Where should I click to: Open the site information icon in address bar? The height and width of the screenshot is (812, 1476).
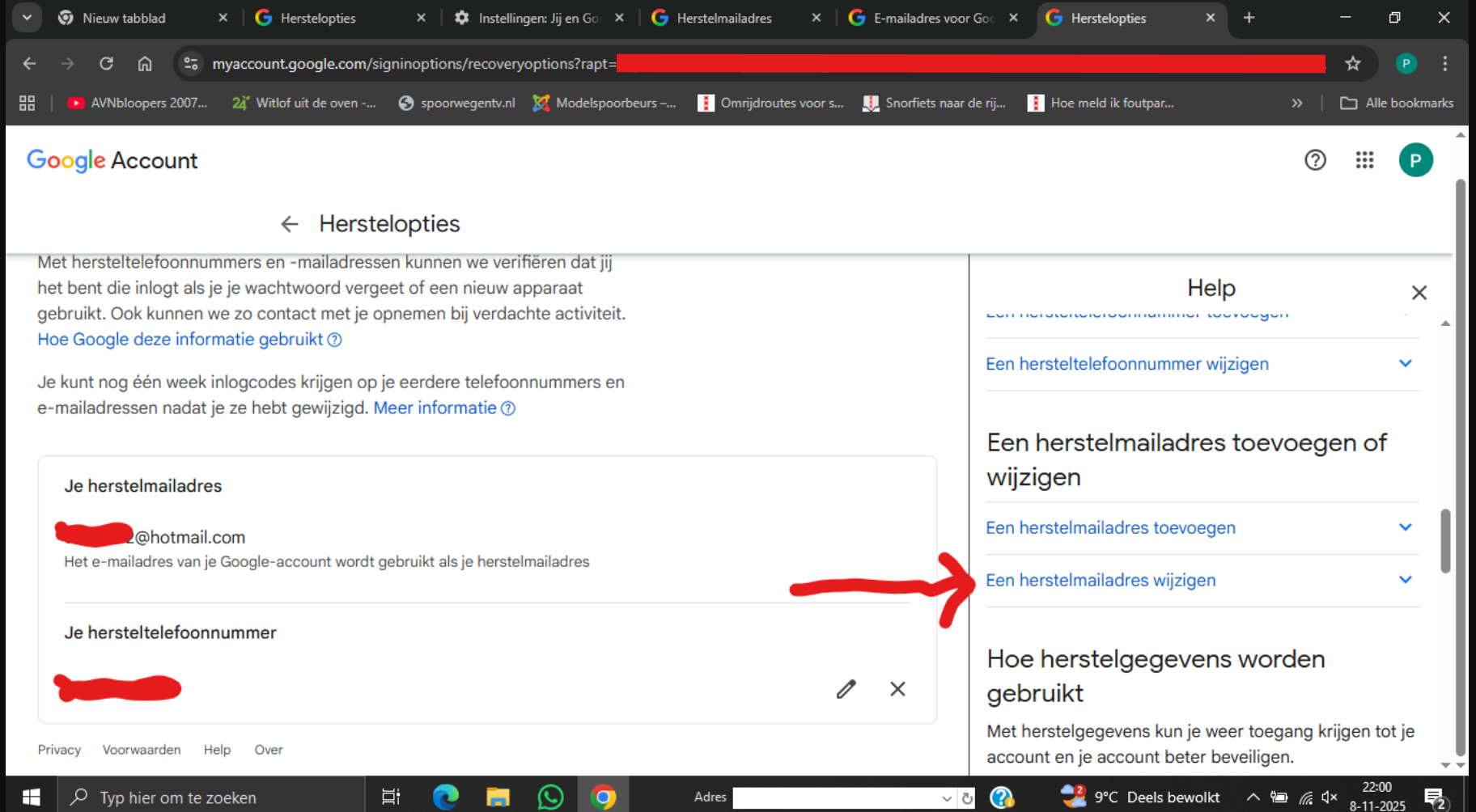191,63
